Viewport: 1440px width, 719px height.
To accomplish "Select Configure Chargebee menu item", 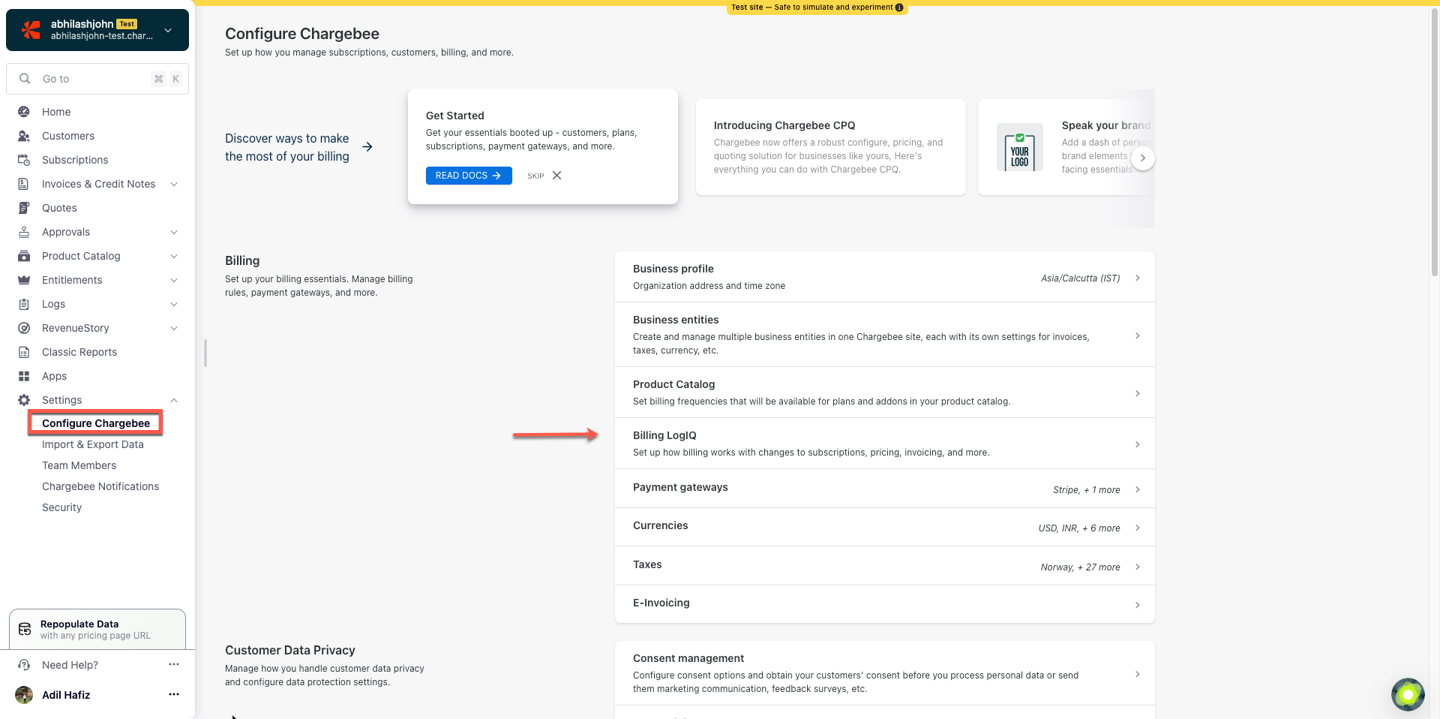I will pos(96,423).
